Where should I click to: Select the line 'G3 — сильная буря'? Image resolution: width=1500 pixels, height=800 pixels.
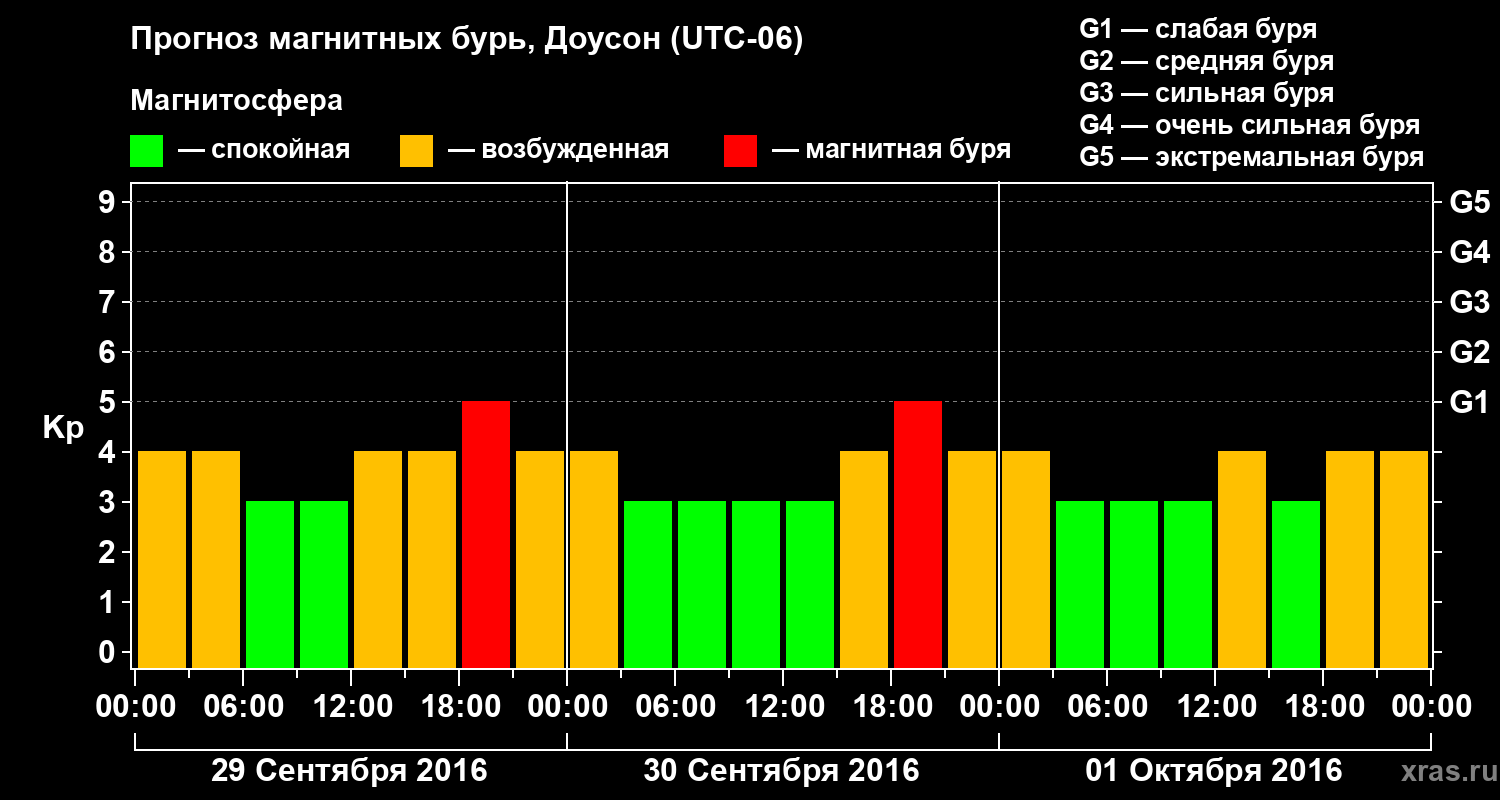click(1207, 93)
